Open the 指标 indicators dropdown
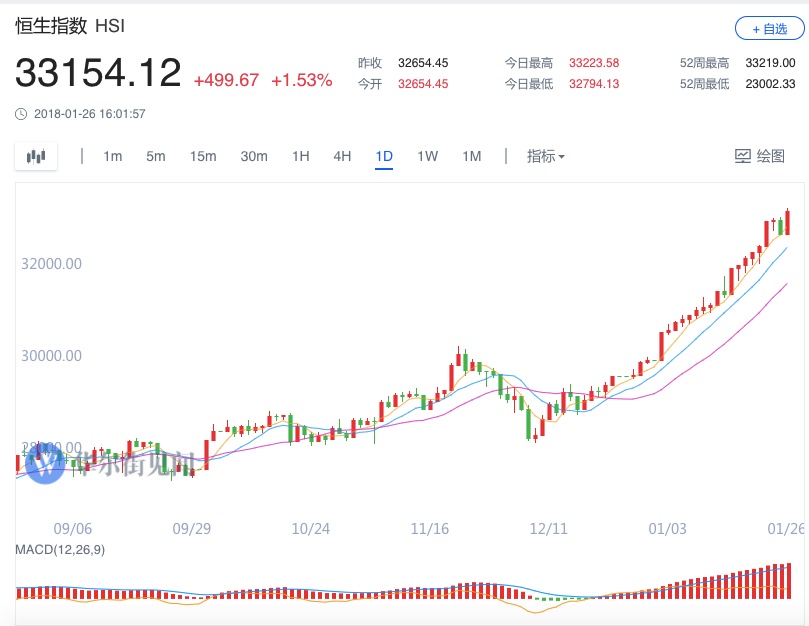This screenshot has width=809, height=626. [546, 156]
